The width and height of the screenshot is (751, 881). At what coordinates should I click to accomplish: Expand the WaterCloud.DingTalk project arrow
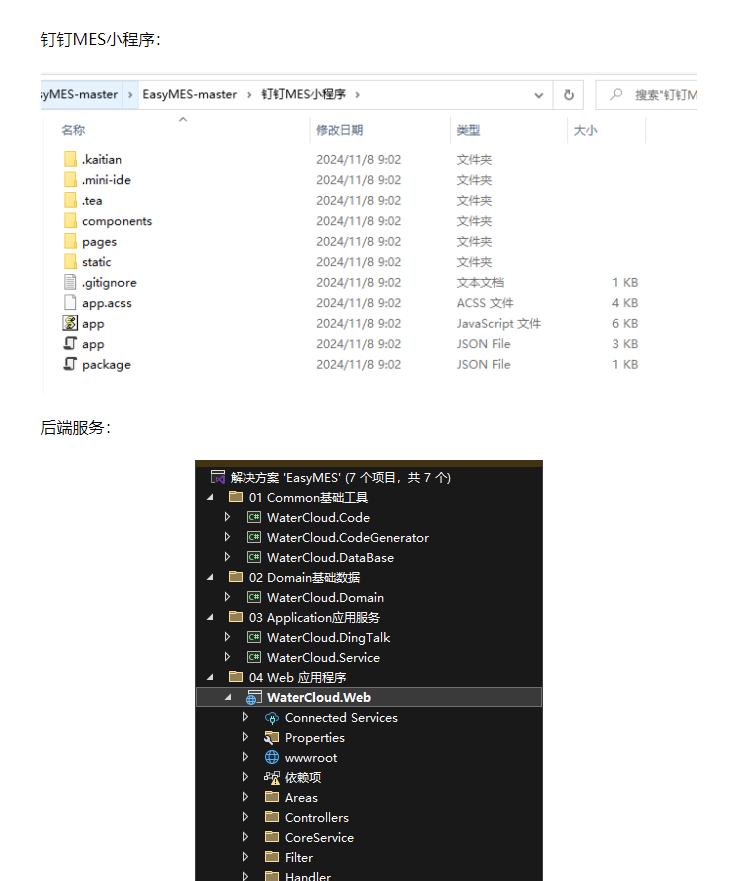(x=227, y=637)
